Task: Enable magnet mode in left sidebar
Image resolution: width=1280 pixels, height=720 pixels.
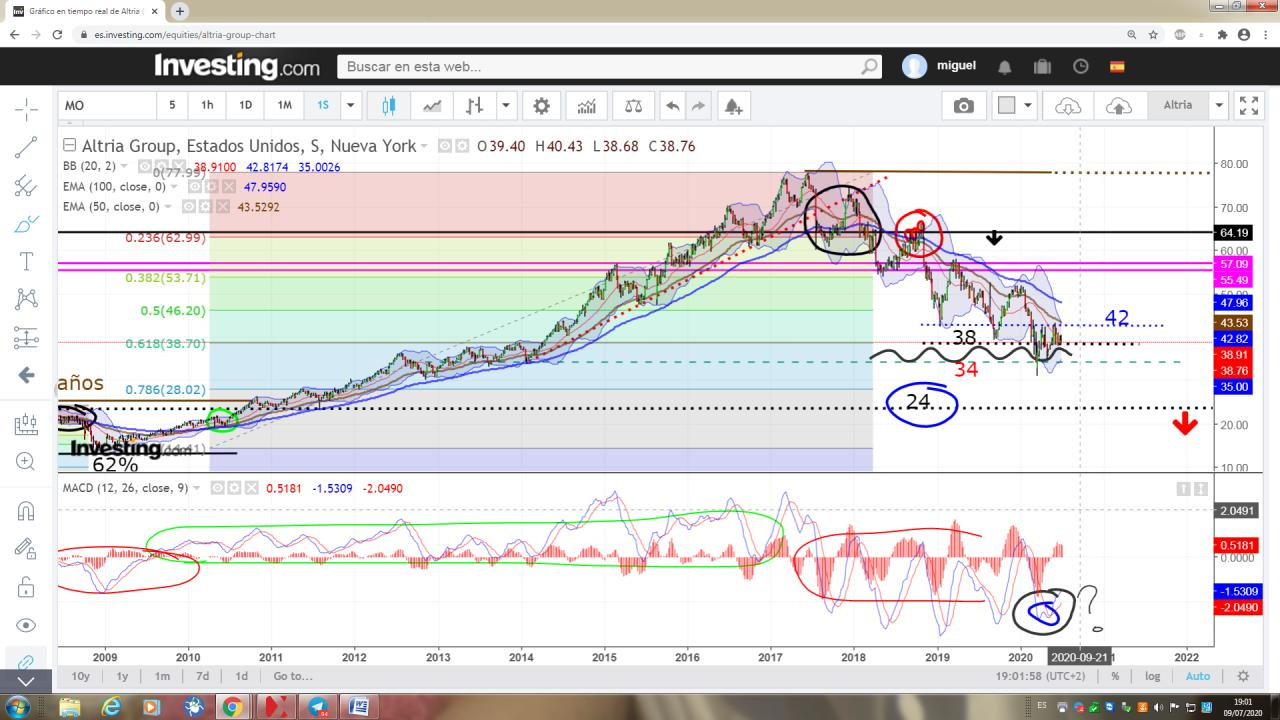Action: coord(26,511)
